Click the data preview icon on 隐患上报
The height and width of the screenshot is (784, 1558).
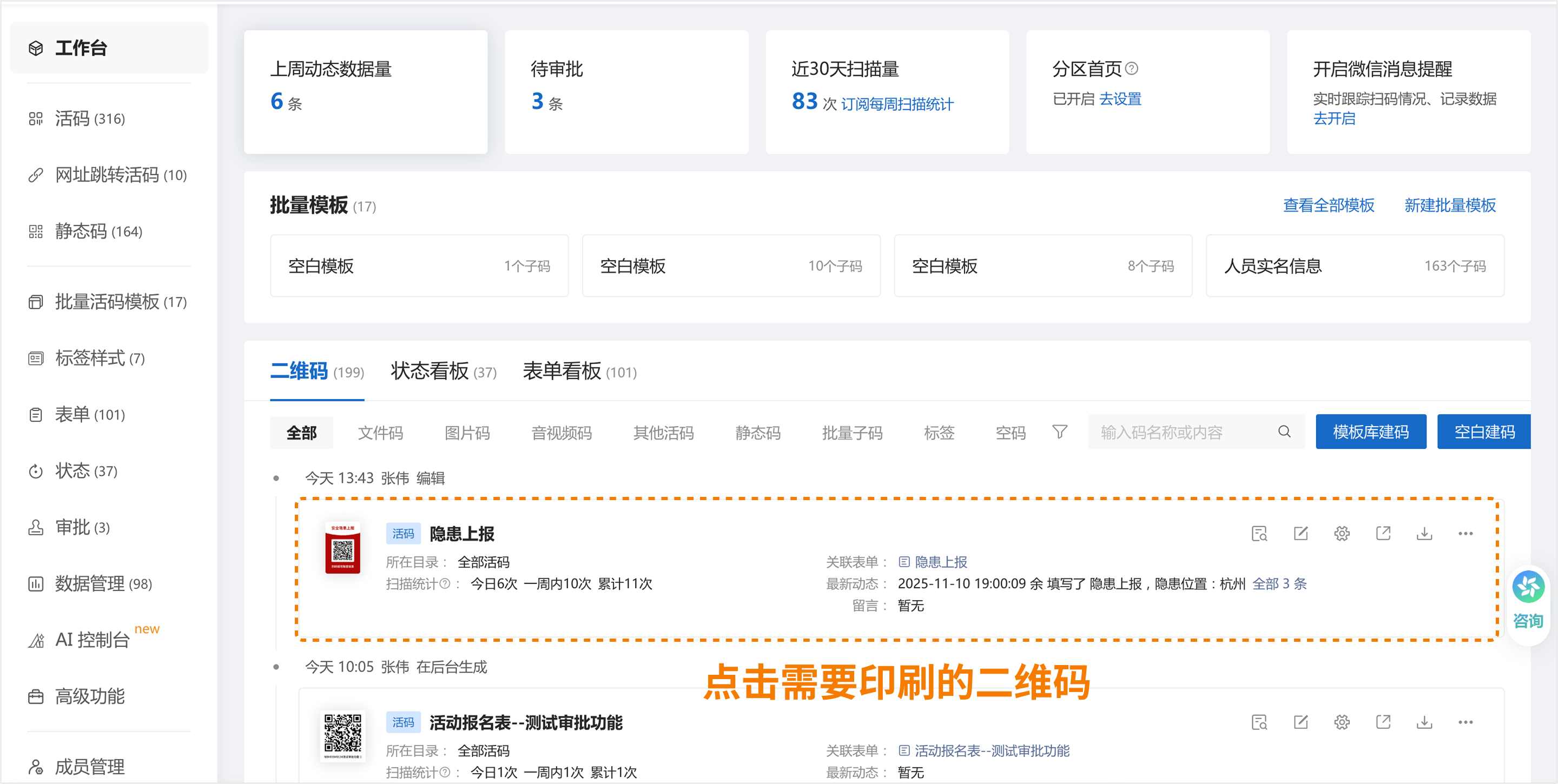1259,533
